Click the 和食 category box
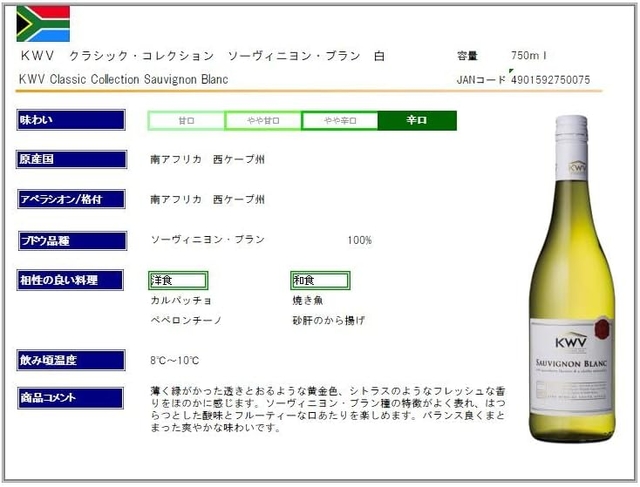Viewport: 640px width, 487px height. point(320,280)
